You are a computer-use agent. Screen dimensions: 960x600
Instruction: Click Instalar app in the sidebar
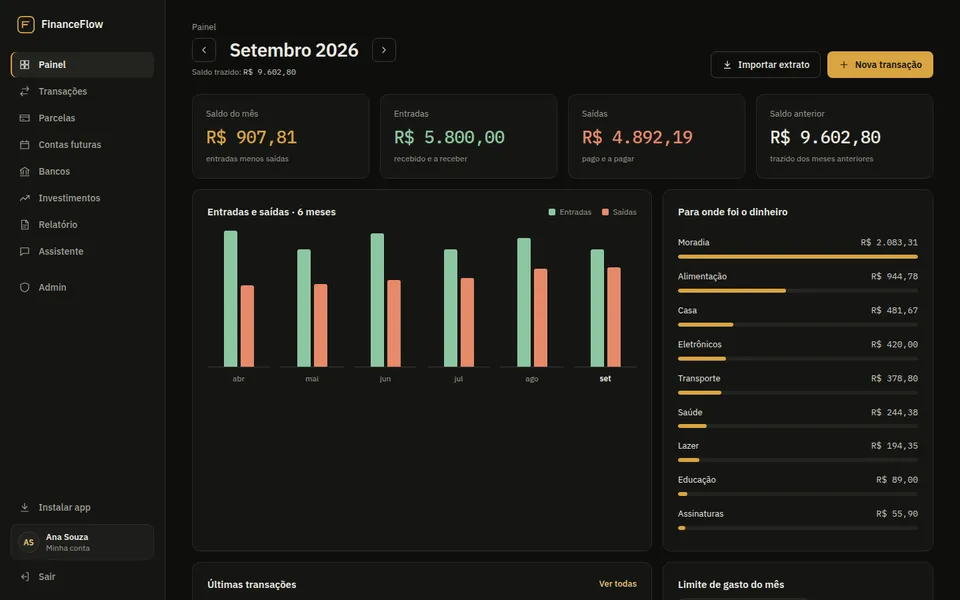coord(82,507)
